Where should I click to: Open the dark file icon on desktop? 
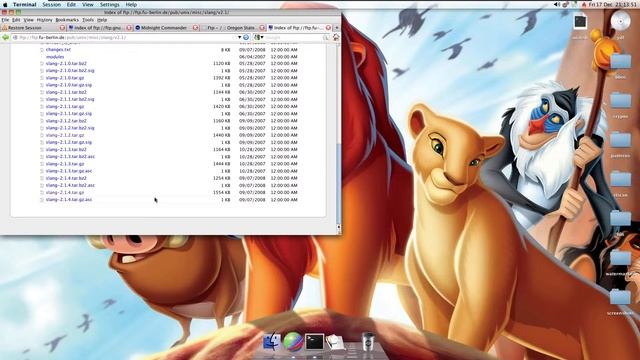(580, 22)
